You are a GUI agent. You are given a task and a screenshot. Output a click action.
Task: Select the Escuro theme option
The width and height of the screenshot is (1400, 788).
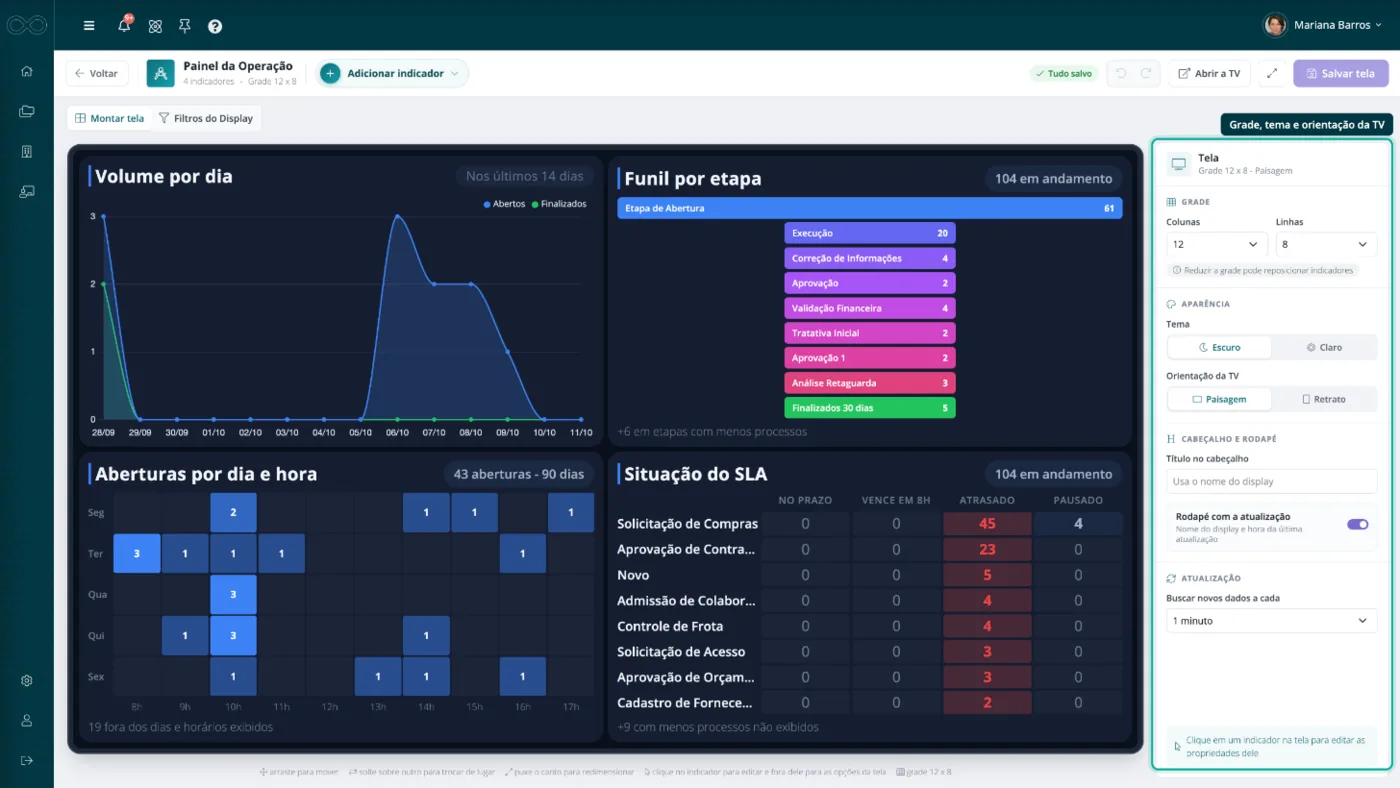(1220, 347)
